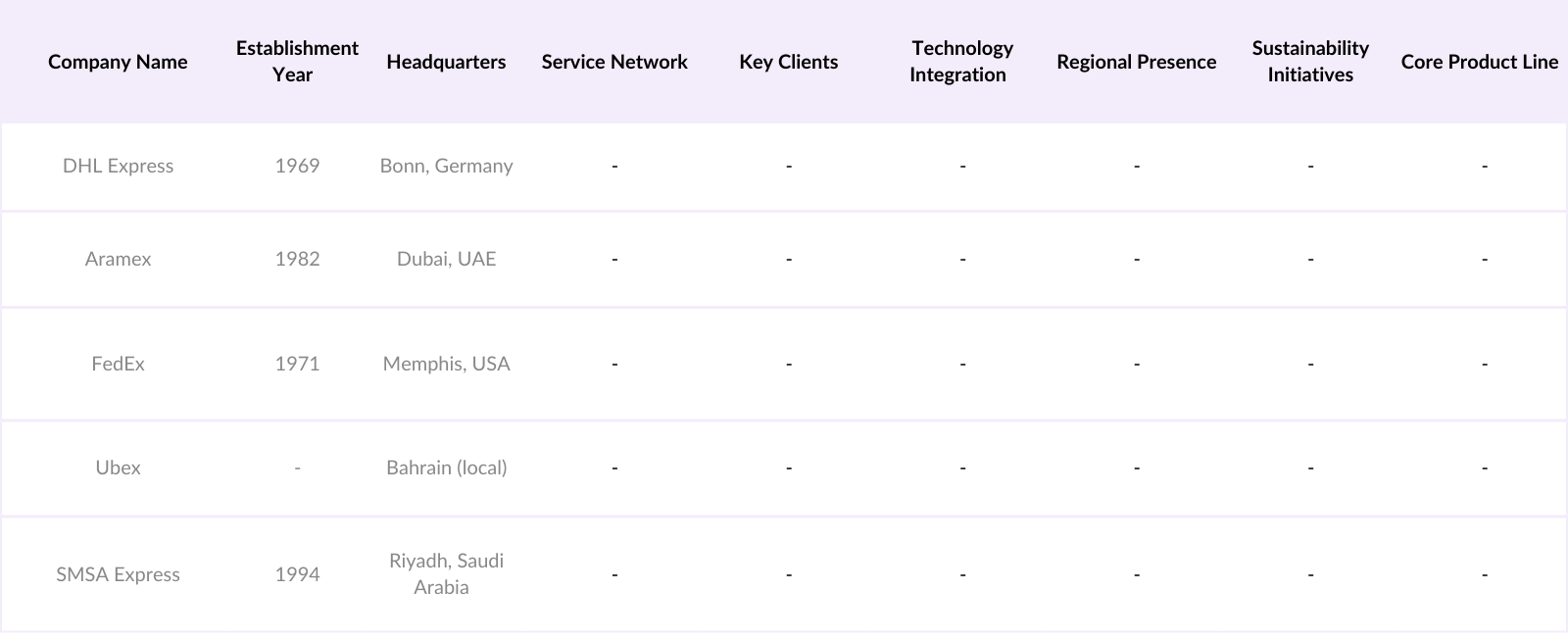Click the Memphis, USA headquarters cell
The image size is (1568, 640).
point(446,364)
